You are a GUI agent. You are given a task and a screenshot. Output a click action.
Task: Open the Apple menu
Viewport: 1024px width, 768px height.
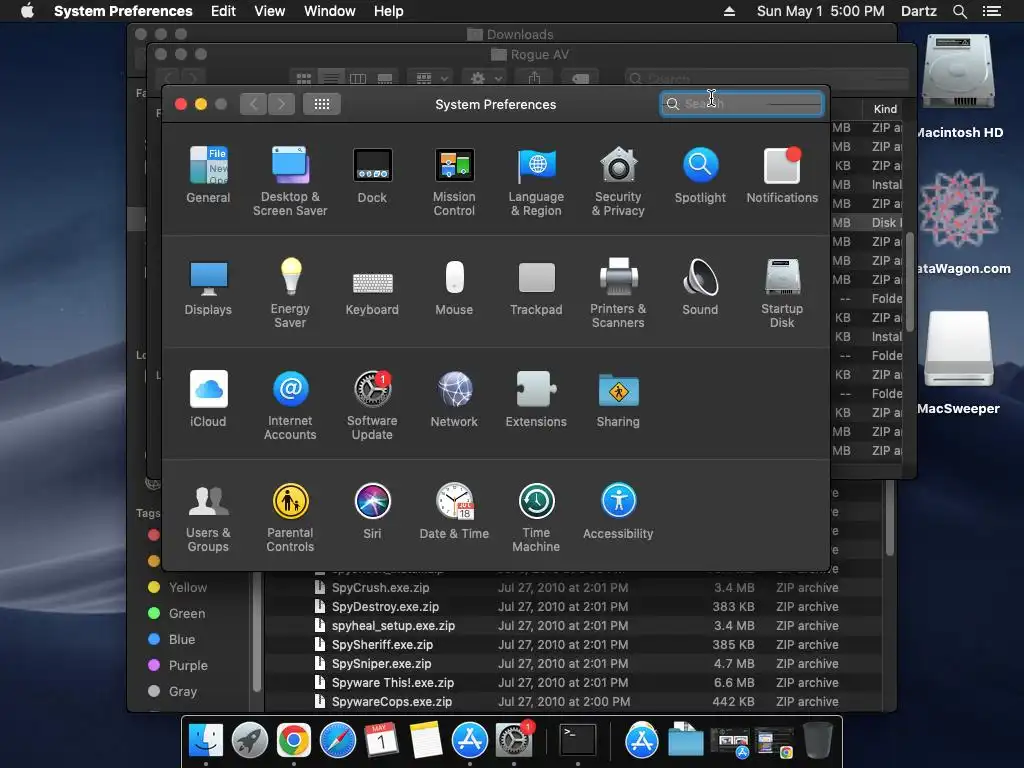[27, 11]
